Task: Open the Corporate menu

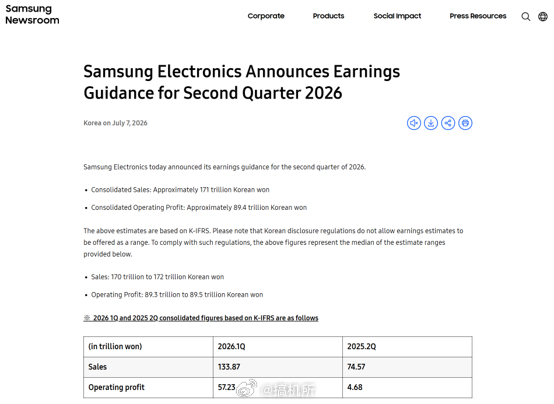Action: pos(266,16)
